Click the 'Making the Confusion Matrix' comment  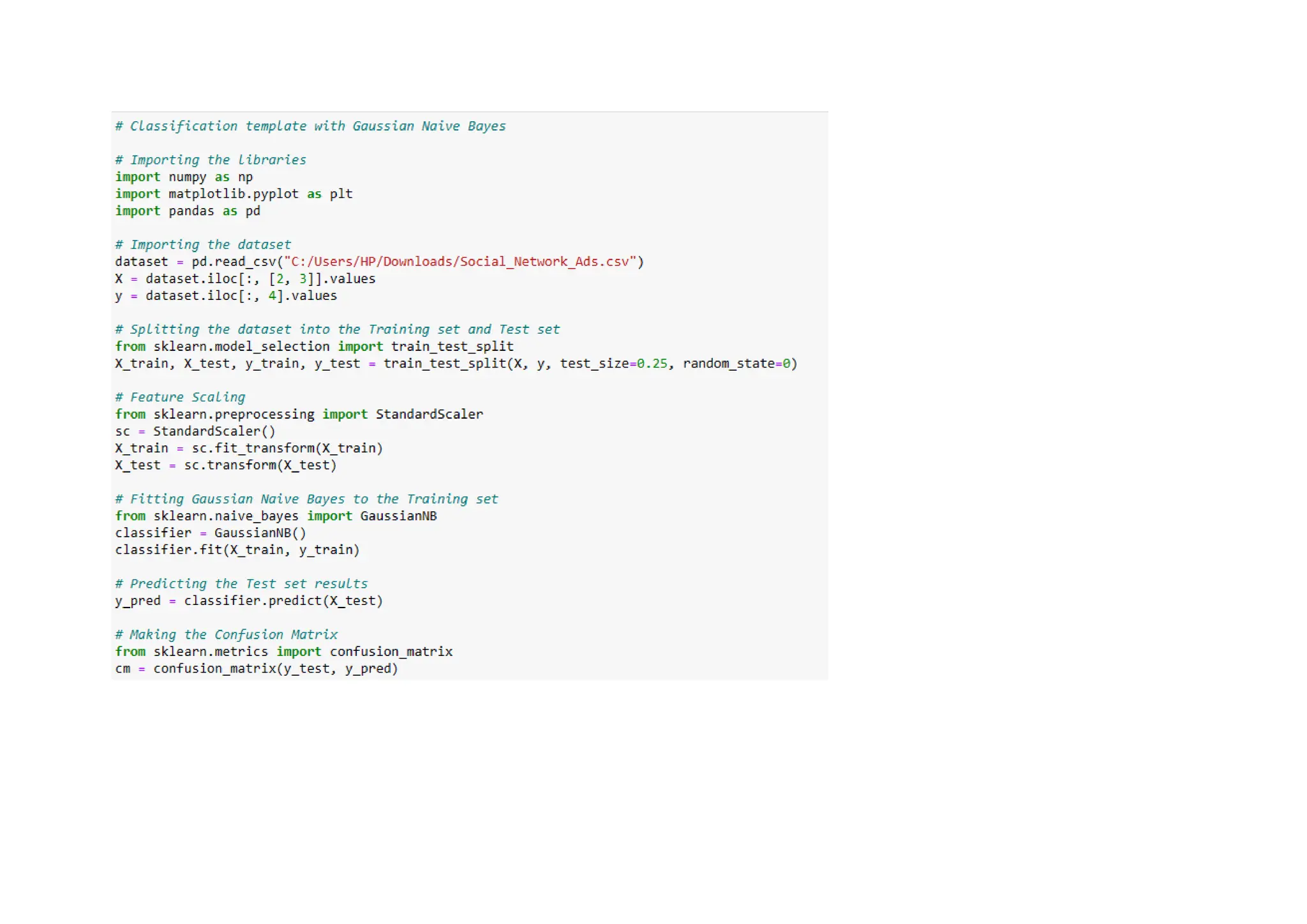coord(227,635)
